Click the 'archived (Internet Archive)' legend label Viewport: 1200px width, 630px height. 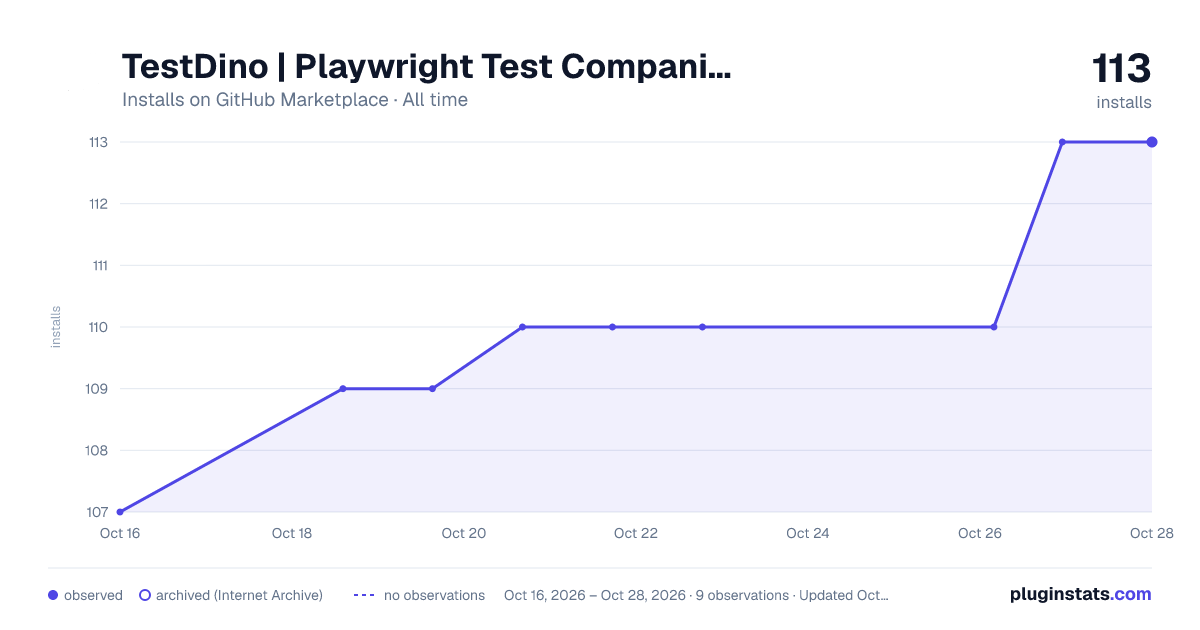click(x=239, y=595)
